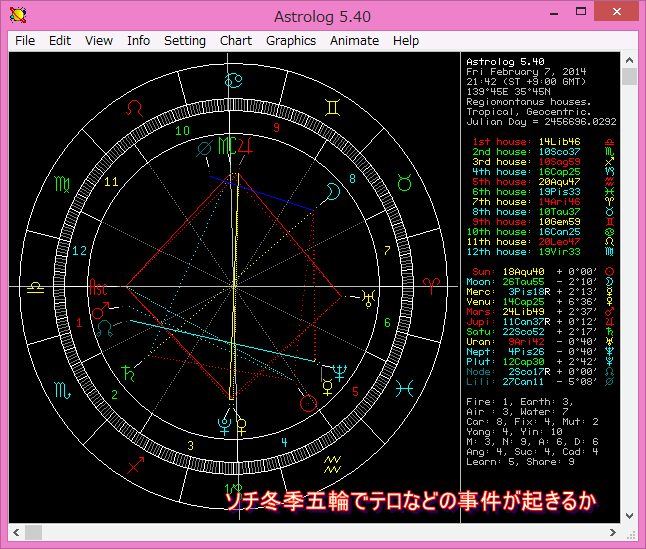Image resolution: width=646 pixels, height=549 pixels.
Task: Click the Astrolog application icon in title bar
Action: (18, 16)
